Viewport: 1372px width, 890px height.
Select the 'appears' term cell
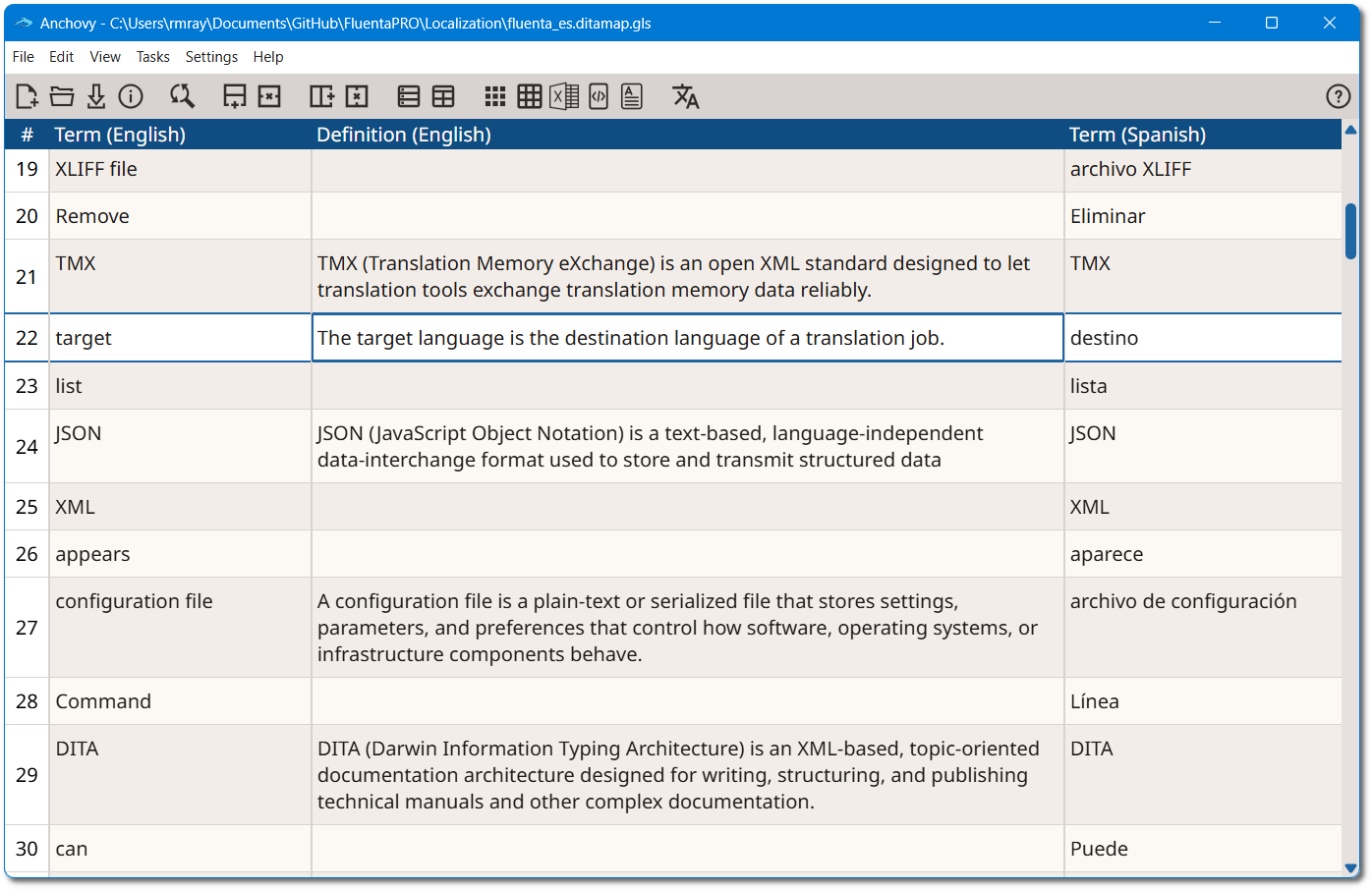(x=181, y=554)
